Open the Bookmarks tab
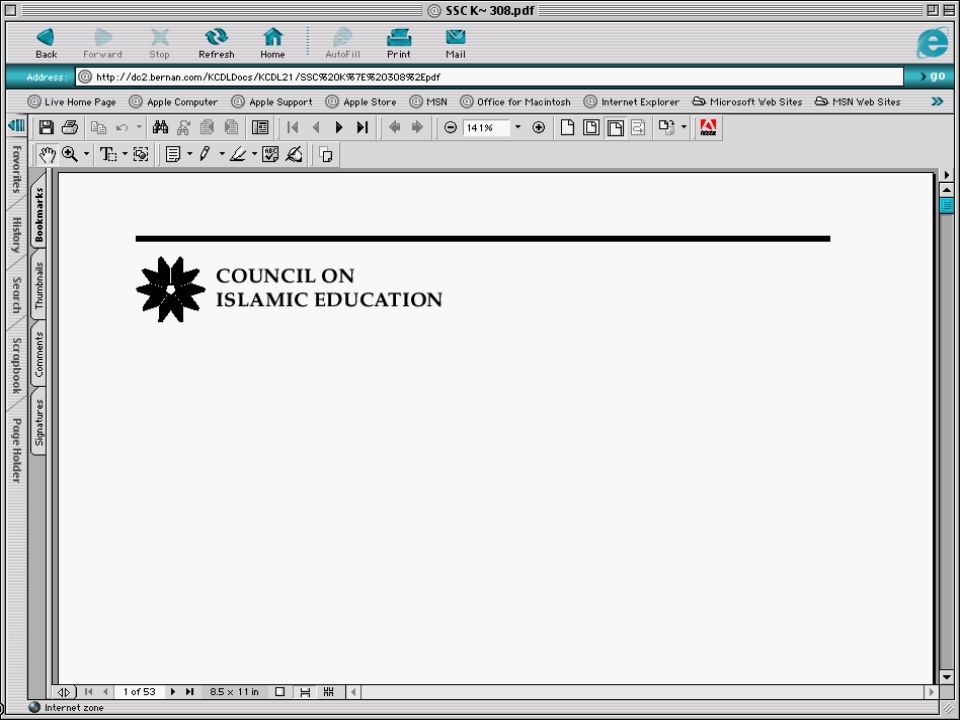The height and width of the screenshot is (720, 960). click(x=39, y=214)
